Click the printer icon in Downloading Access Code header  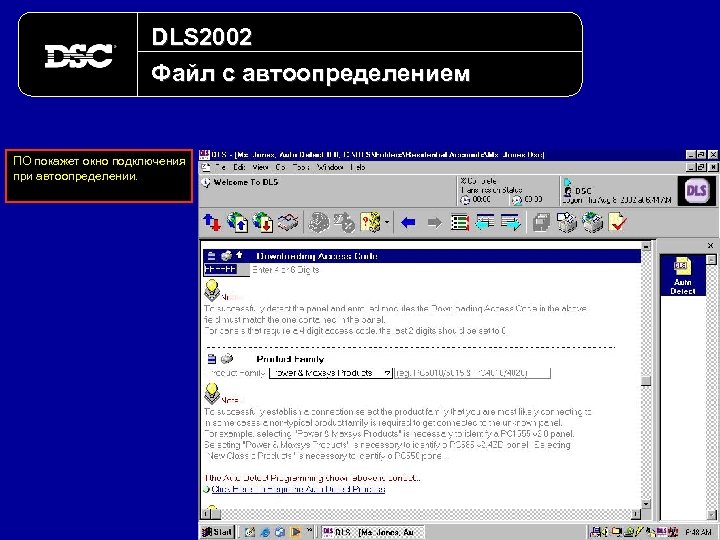pos(226,256)
